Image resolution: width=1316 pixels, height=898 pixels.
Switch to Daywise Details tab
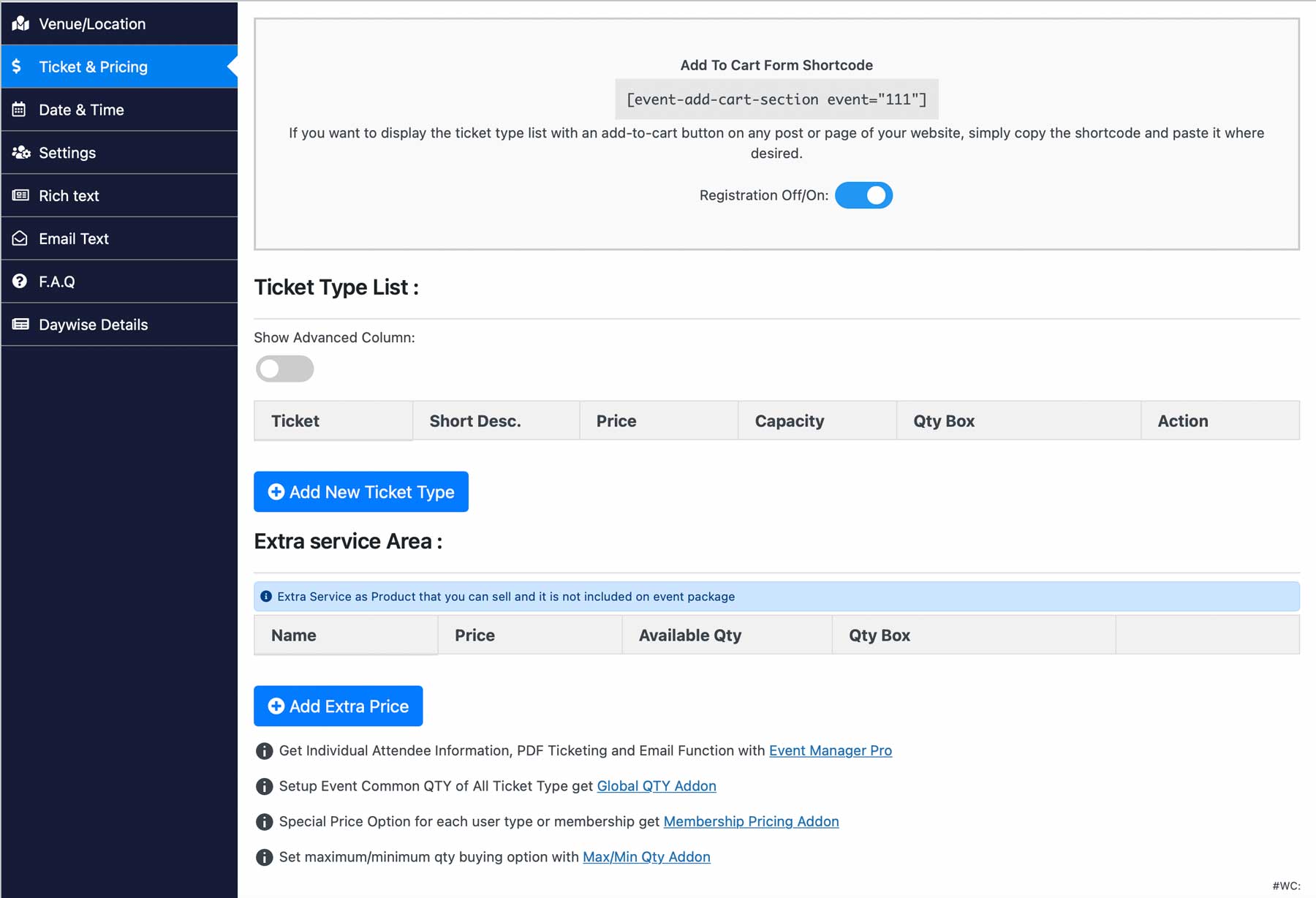point(93,325)
